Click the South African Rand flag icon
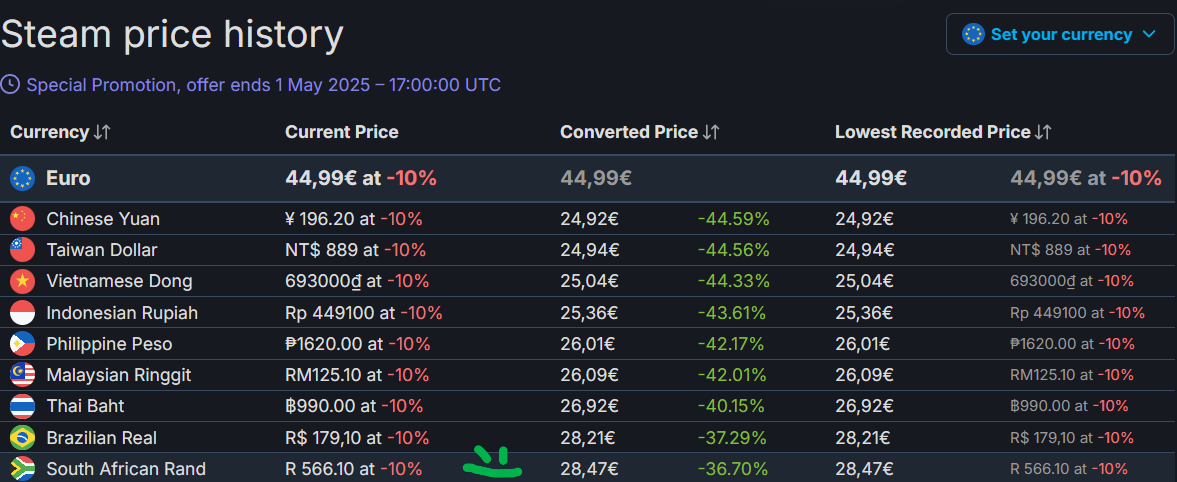Viewport: 1177px width, 482px height. tap(22, 468)
